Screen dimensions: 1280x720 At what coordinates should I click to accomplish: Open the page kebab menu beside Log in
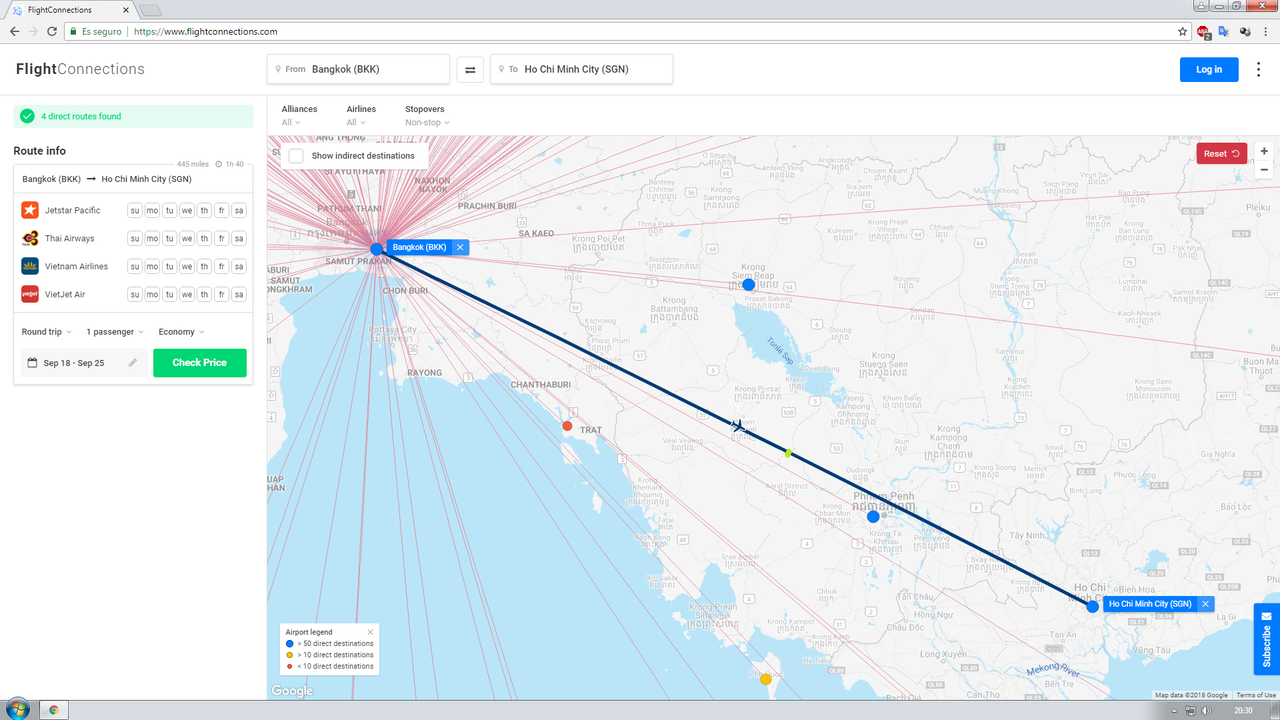click(x=1258, y=69)
